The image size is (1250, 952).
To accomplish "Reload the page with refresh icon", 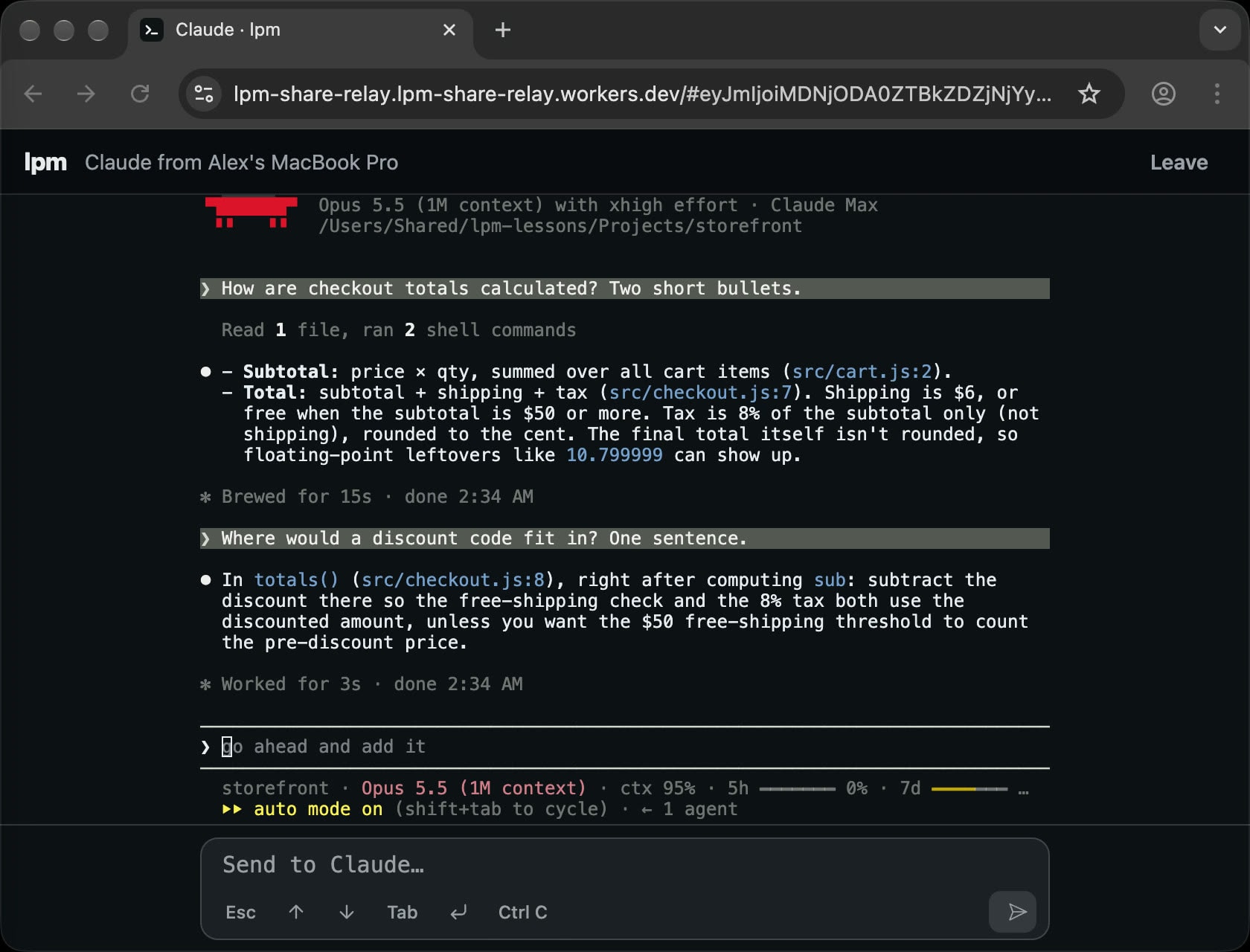I will [x=140, y=94].
